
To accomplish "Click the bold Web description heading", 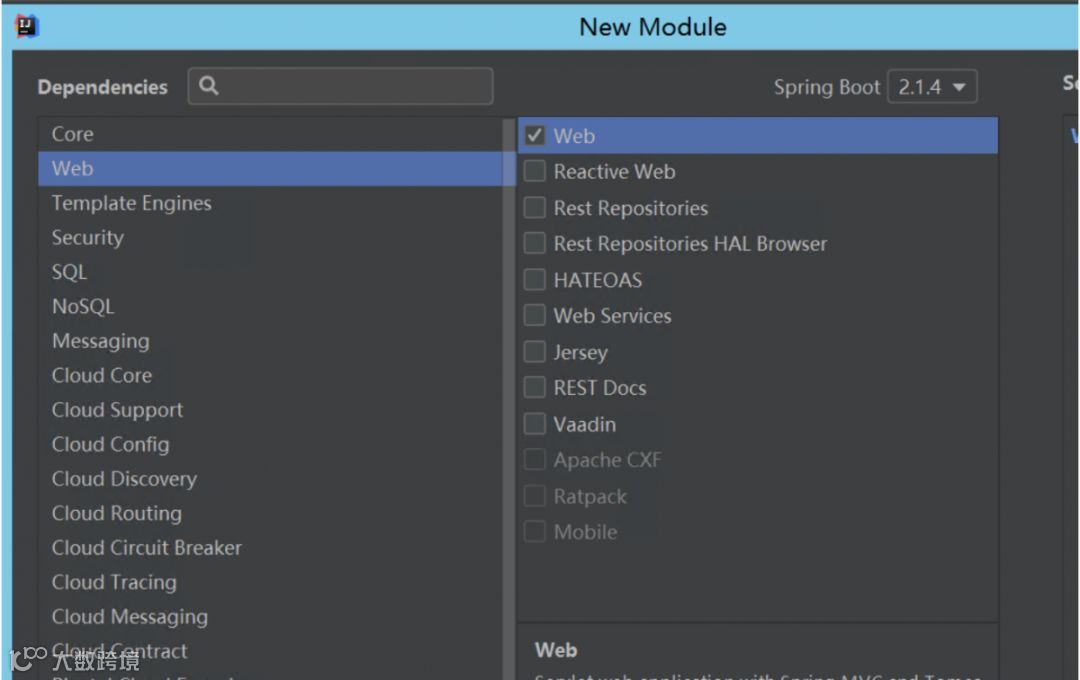I will click(x=556, y=650).
